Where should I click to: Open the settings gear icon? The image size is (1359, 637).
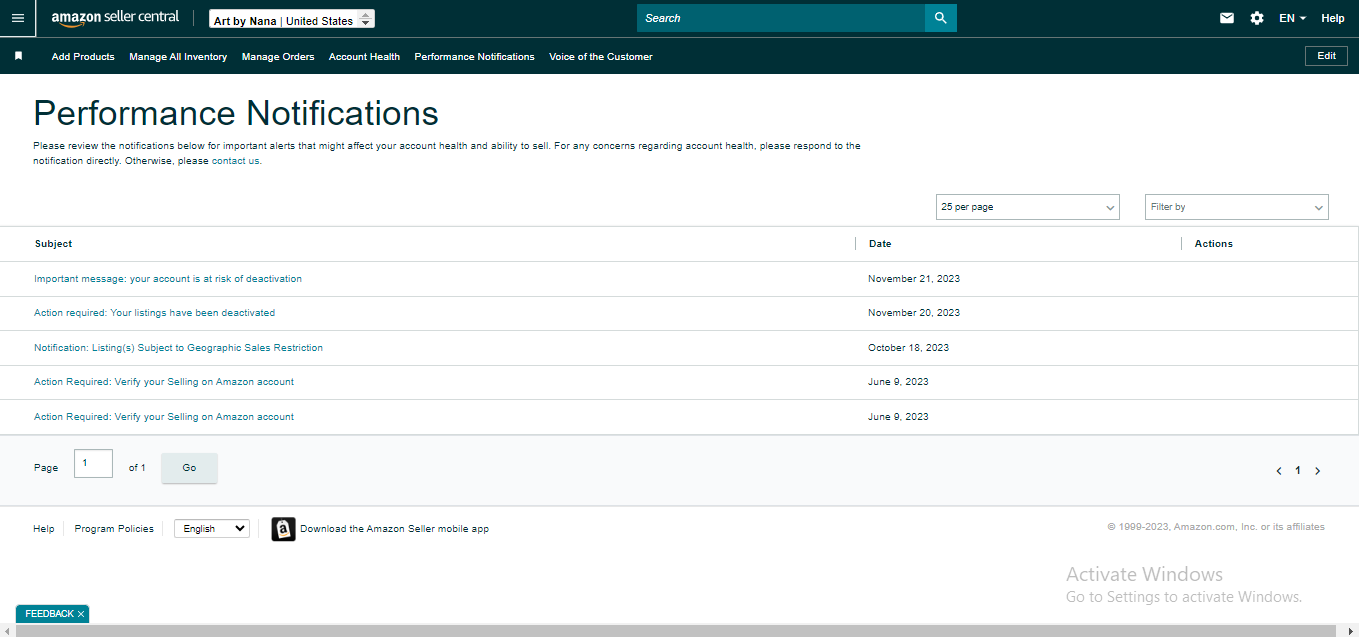coord(1257,18)
